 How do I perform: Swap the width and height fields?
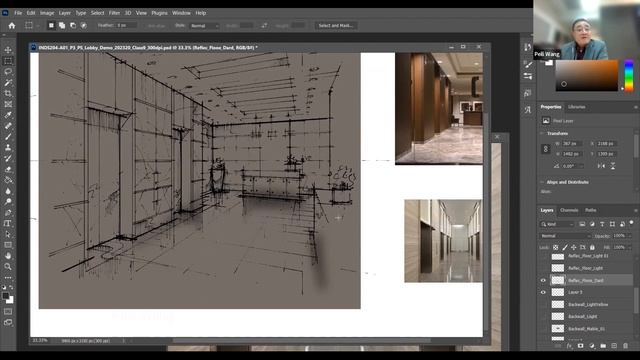[x=264, y=25]
